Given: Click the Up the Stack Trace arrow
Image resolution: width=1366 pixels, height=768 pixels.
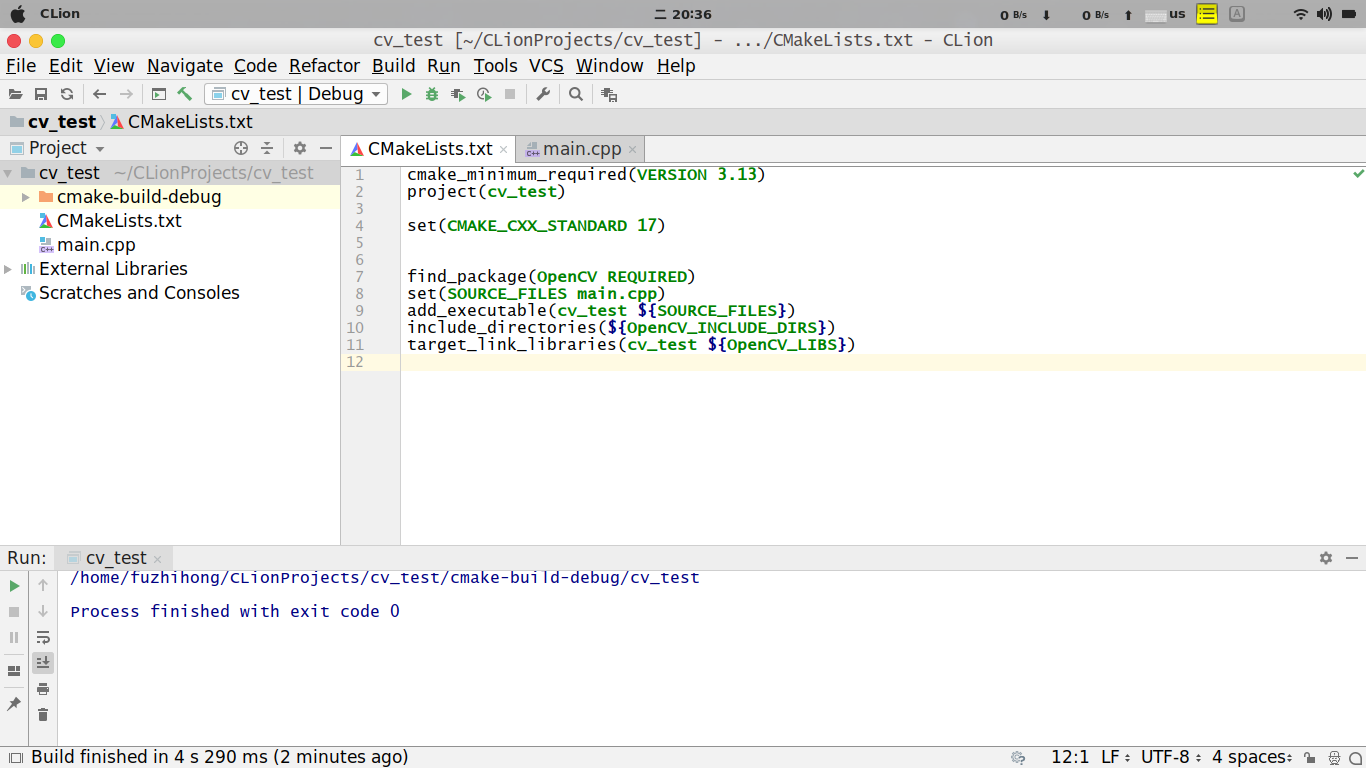Looking at the screenshot, I should [x=43, y=585].
